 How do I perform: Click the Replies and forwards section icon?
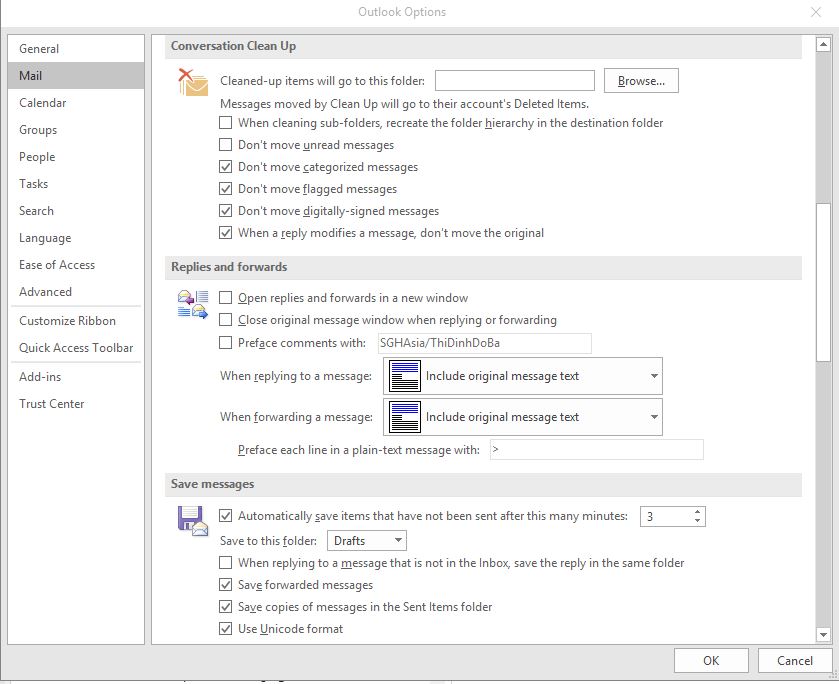(x=193, y=305)
